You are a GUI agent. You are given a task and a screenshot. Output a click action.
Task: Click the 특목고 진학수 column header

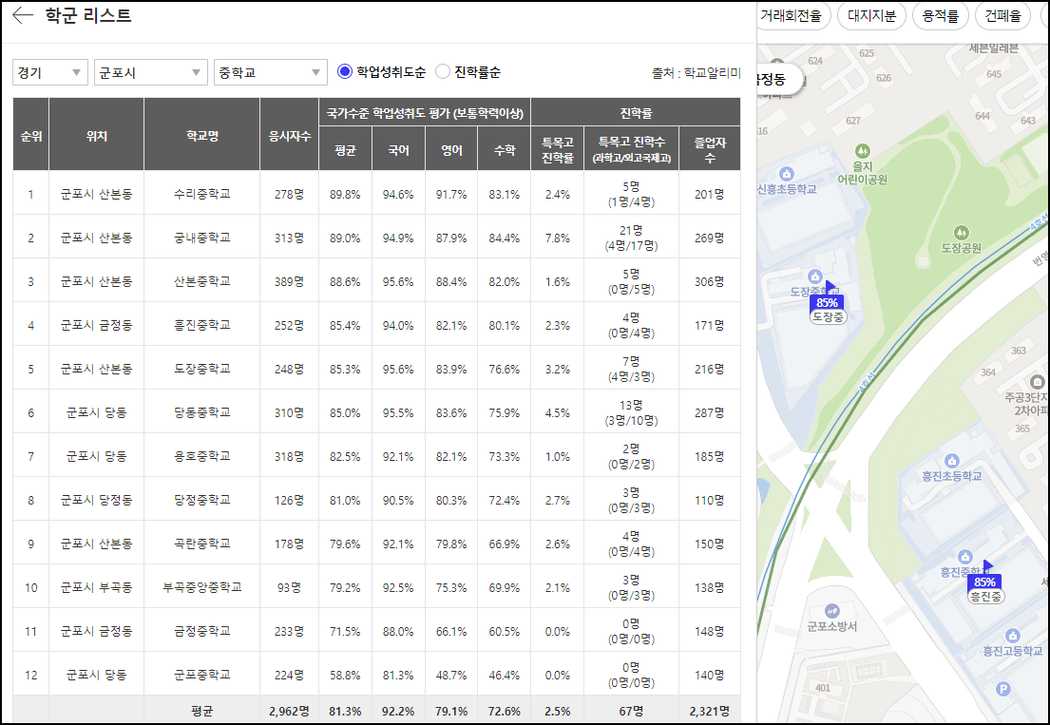(631, 149)
